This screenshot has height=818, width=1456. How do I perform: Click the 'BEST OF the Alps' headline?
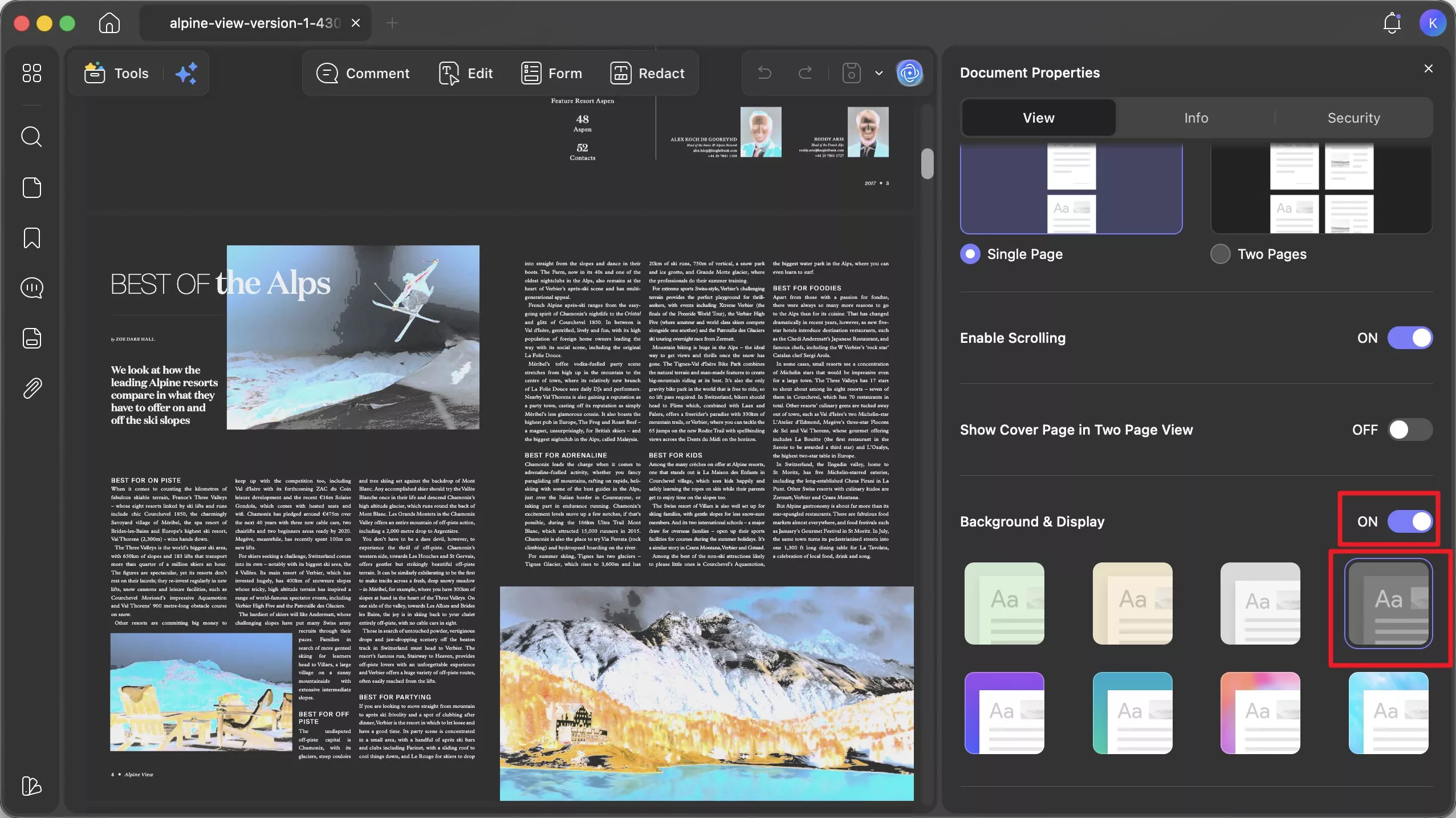click(220, 284)
